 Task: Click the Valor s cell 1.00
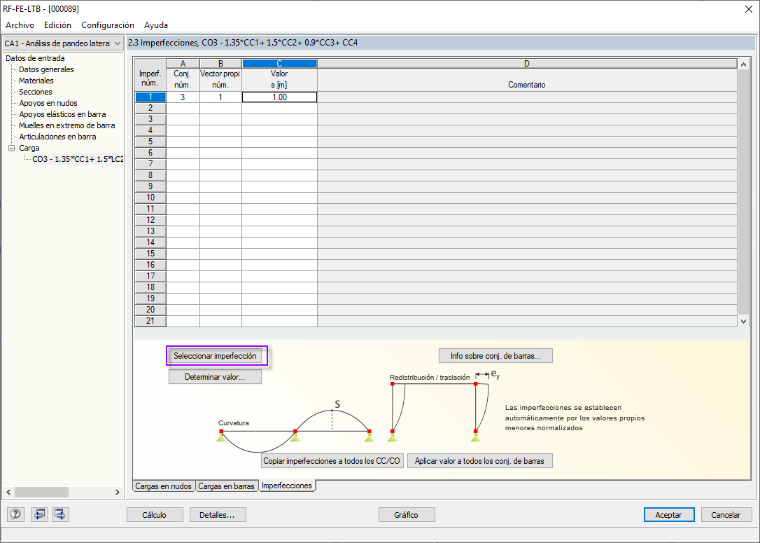click(279, 97)
